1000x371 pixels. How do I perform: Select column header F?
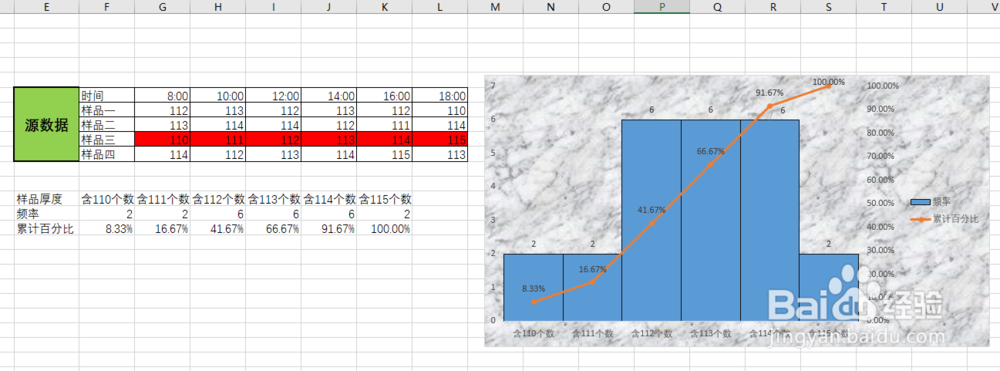point(107,6)
